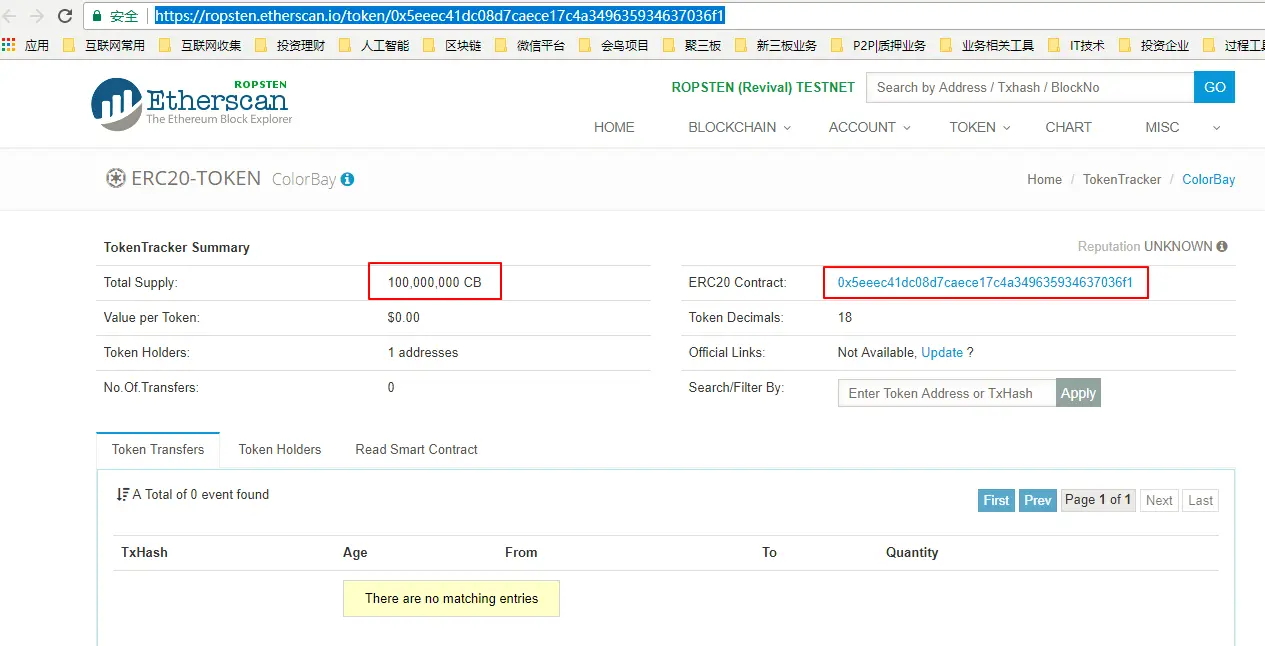Click the sort icon beside event total
This screenshot has height=646, width=1265.
pyautogui.click(x=123, y=494)
